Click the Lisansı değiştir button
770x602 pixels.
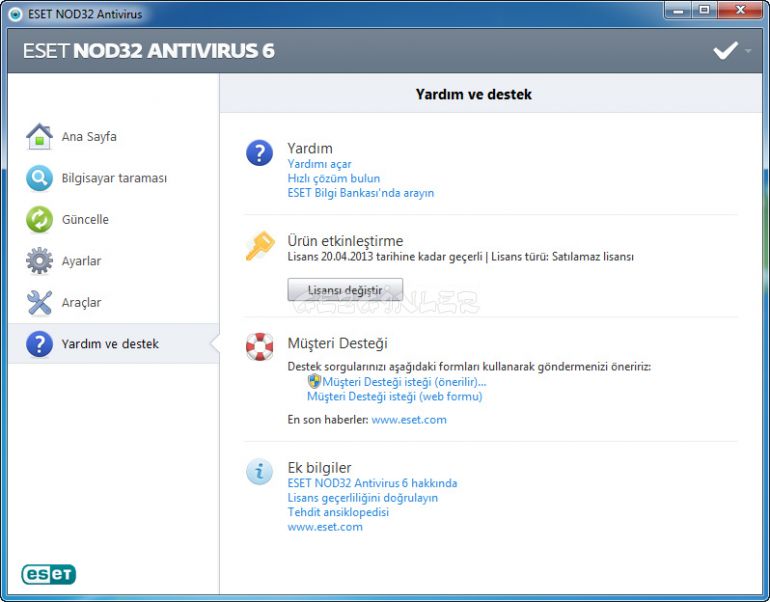345,290
